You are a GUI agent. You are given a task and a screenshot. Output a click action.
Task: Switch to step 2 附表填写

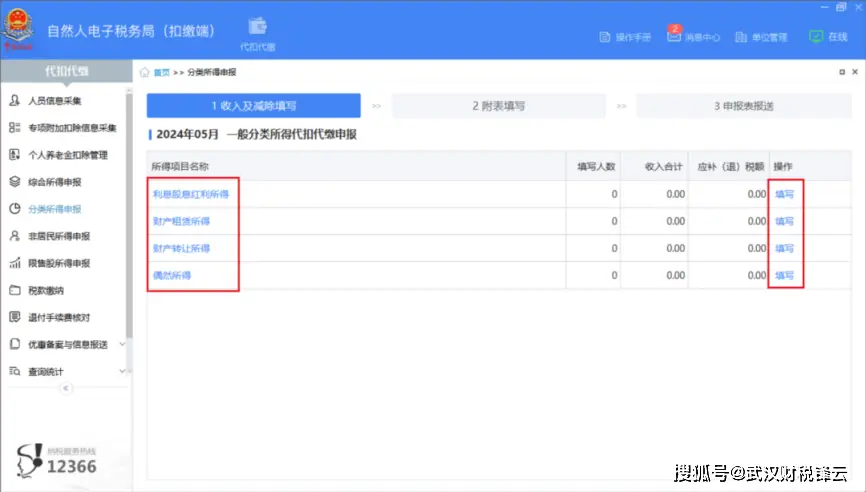498,106
